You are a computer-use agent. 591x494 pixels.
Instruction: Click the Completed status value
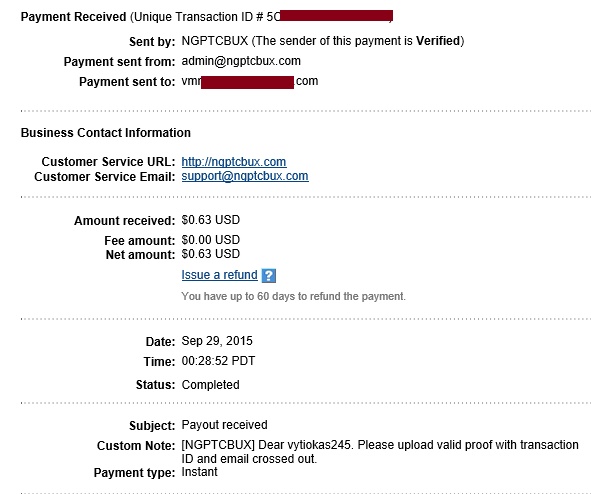[210, 385]
